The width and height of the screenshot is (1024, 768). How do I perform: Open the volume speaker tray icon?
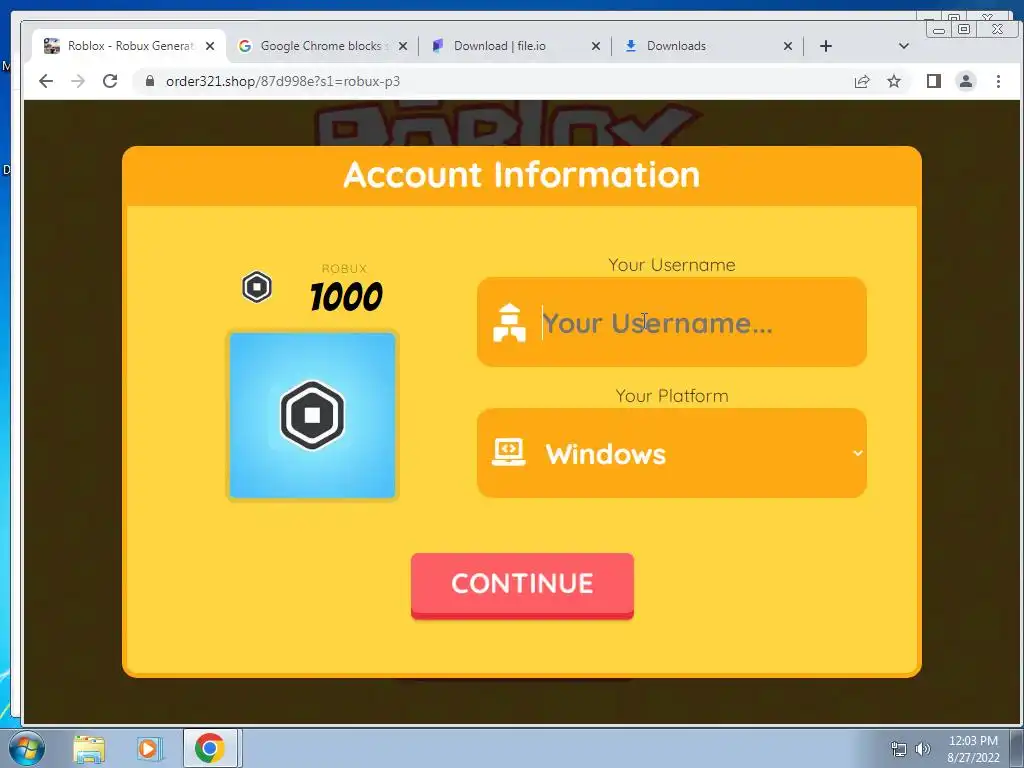click(x=923, y=749)
